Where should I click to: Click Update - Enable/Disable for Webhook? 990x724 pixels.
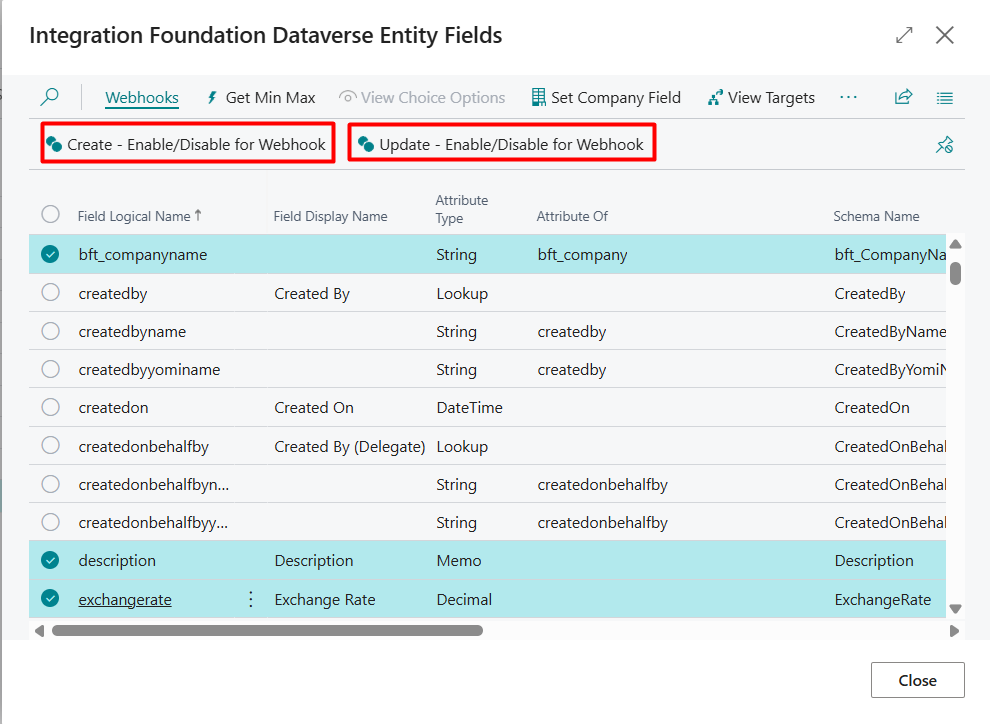[501, 144]
